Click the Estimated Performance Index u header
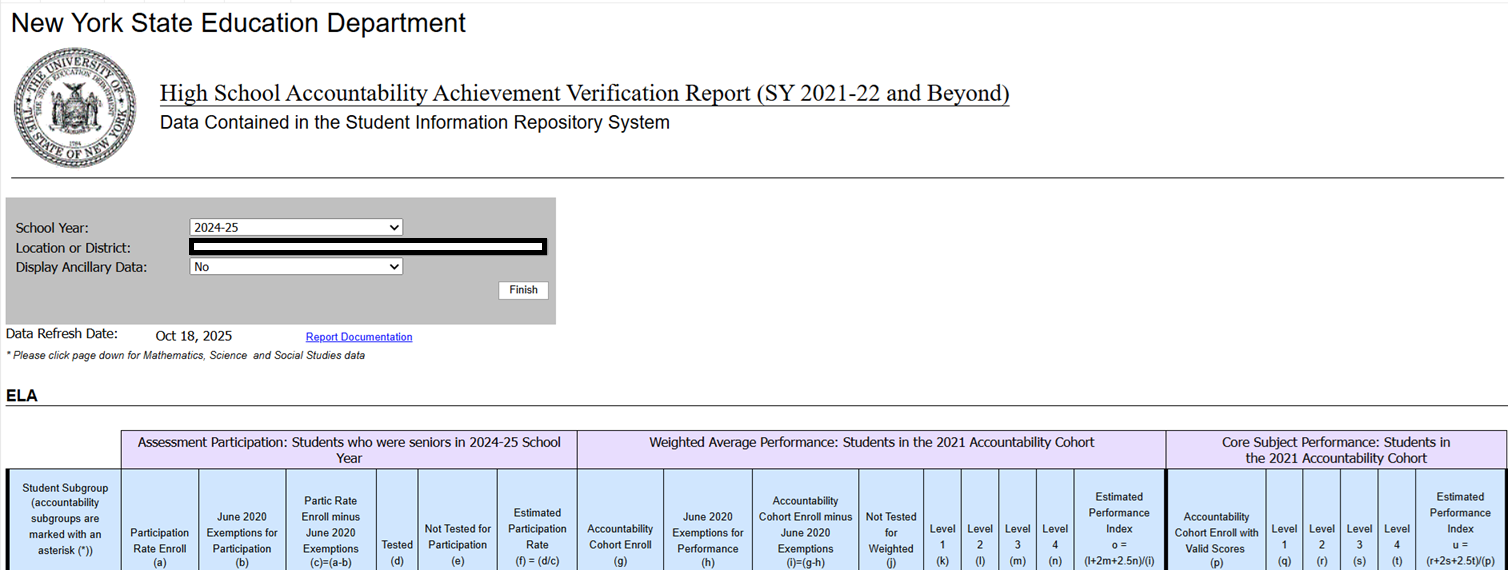 [x=1461, y=520]
